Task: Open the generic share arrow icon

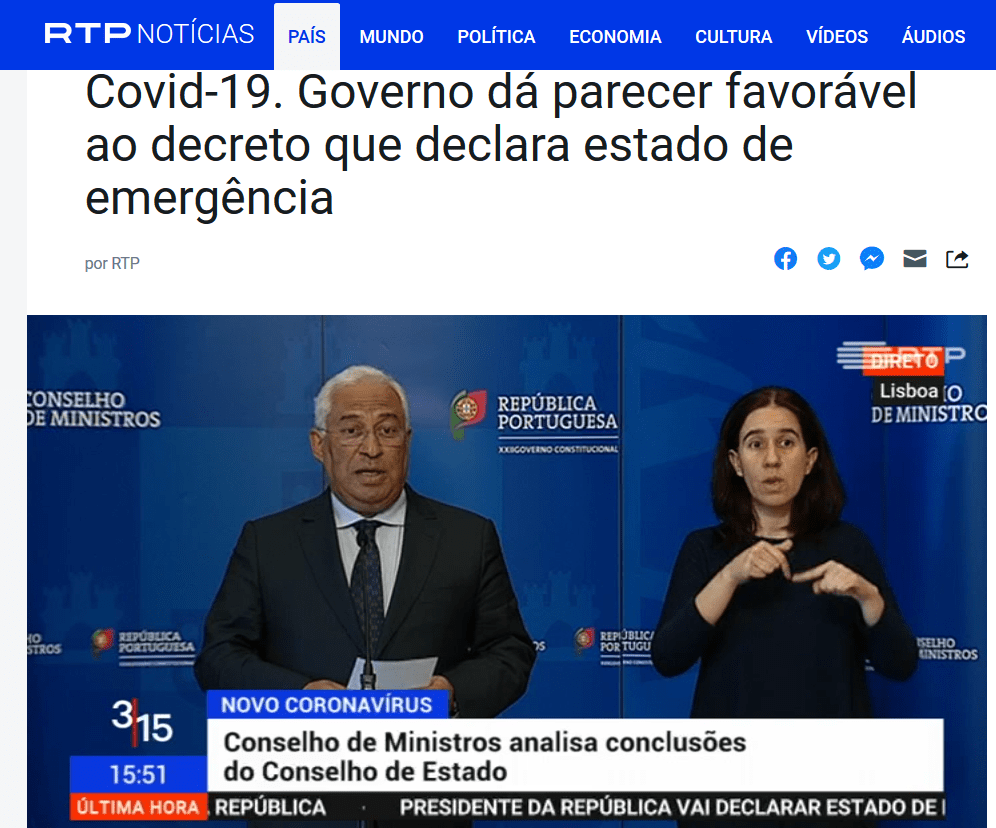Action: (x=957, y=259)
